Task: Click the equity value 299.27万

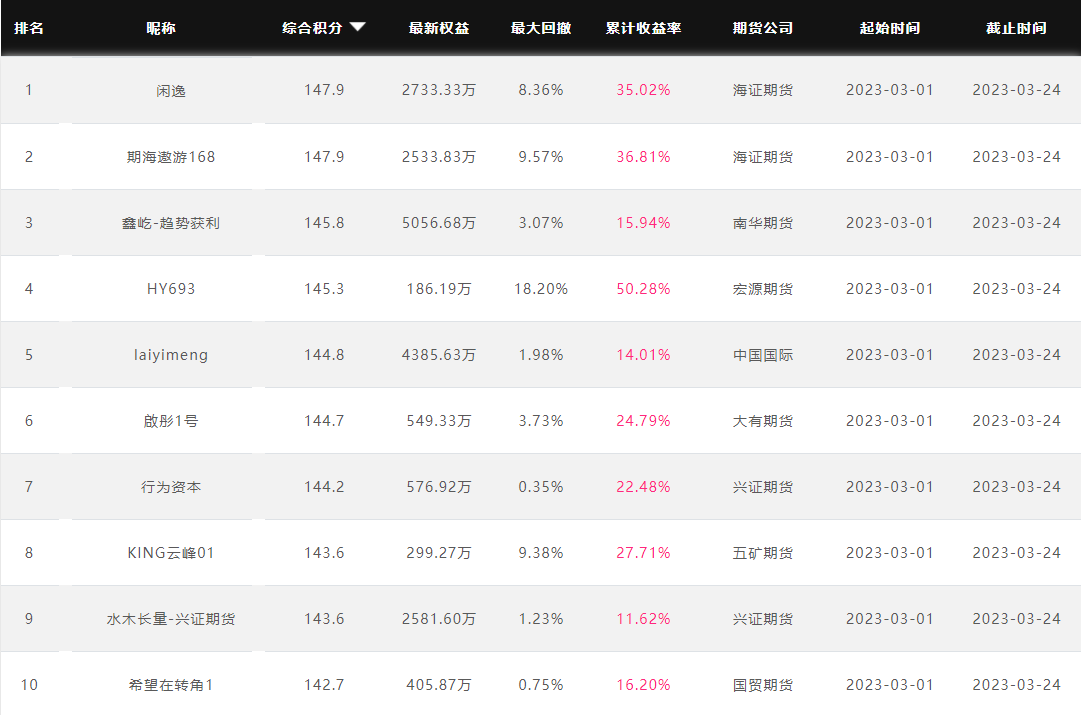Action: coord(438,553)
